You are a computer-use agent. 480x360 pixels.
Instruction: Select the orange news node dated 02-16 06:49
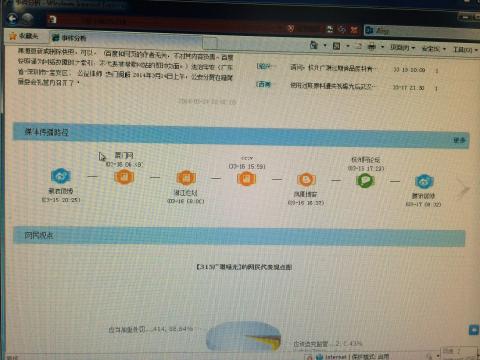coord(124,176)
